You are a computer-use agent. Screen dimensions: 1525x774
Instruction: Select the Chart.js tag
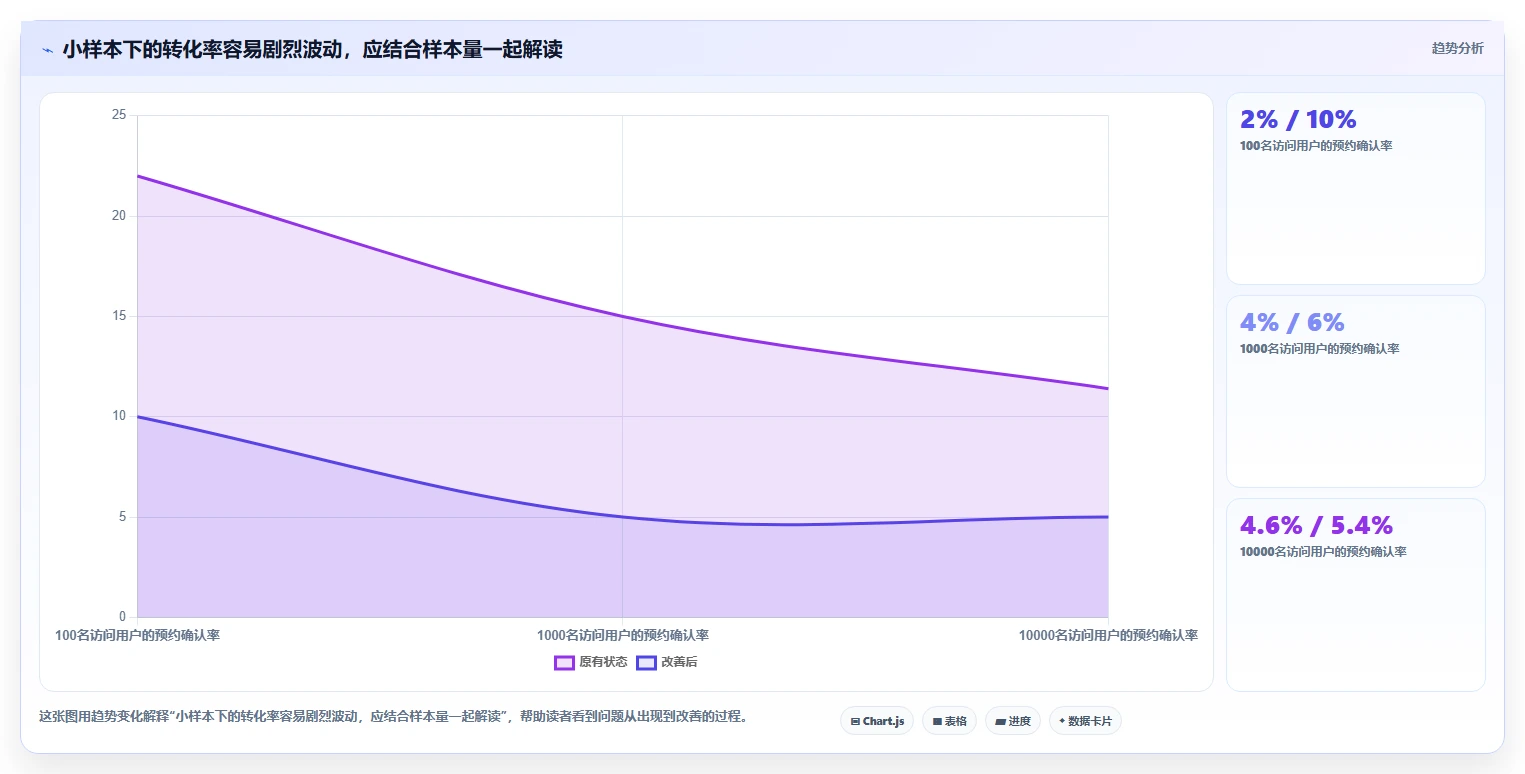877,721
